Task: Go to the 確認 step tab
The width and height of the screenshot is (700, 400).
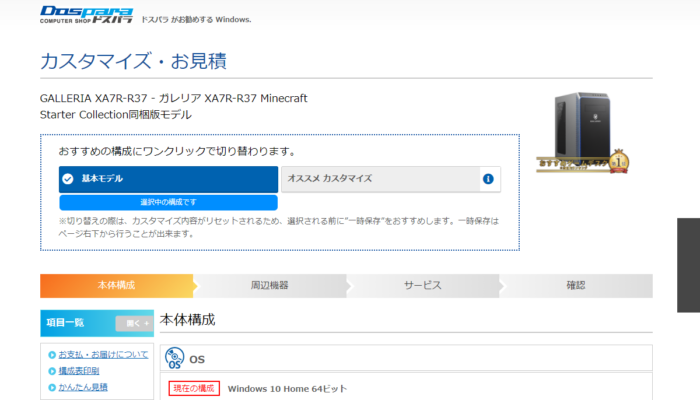Action: click(x=576, y=286)
